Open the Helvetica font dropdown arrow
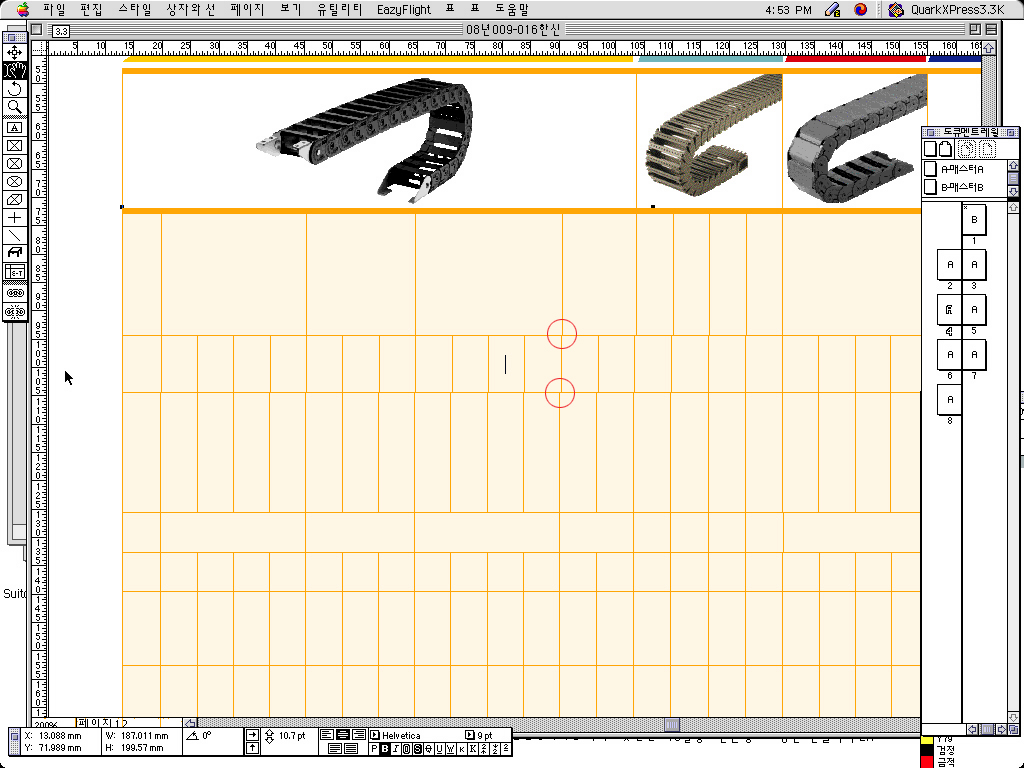 375,735
